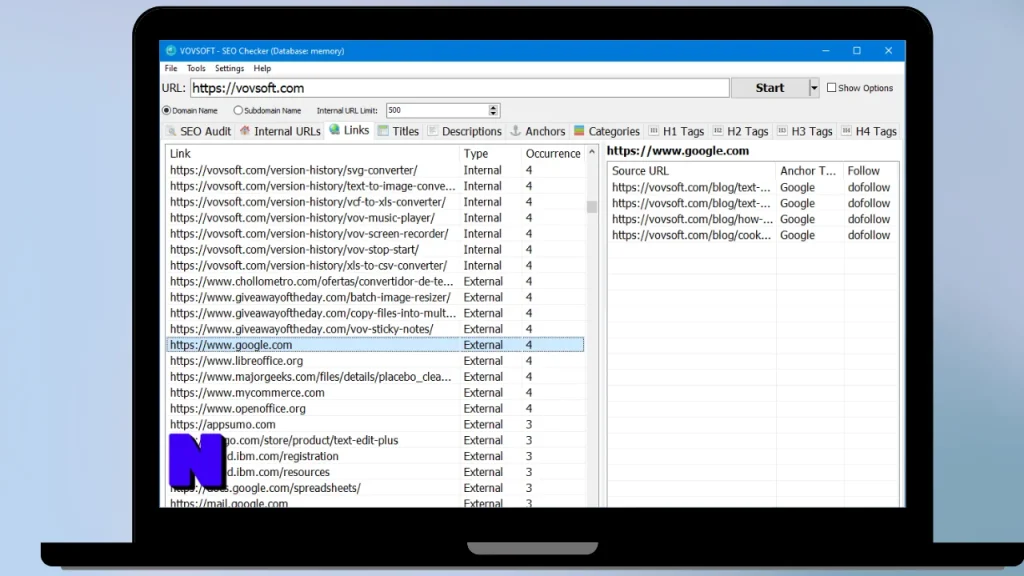Screen dimensions: 1024x576
Task: Select the https://www.google.com link row
Action: [x=376, y=345]
